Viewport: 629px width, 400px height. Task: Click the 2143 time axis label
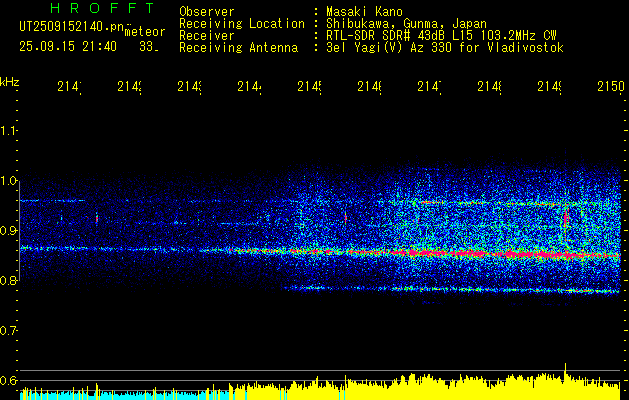(189, 87)
